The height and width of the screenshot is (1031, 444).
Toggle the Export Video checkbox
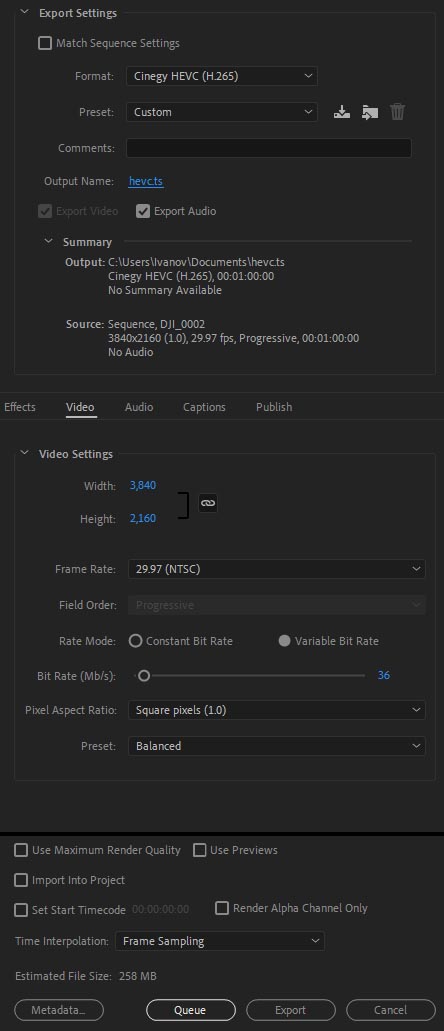coord(45,211)
